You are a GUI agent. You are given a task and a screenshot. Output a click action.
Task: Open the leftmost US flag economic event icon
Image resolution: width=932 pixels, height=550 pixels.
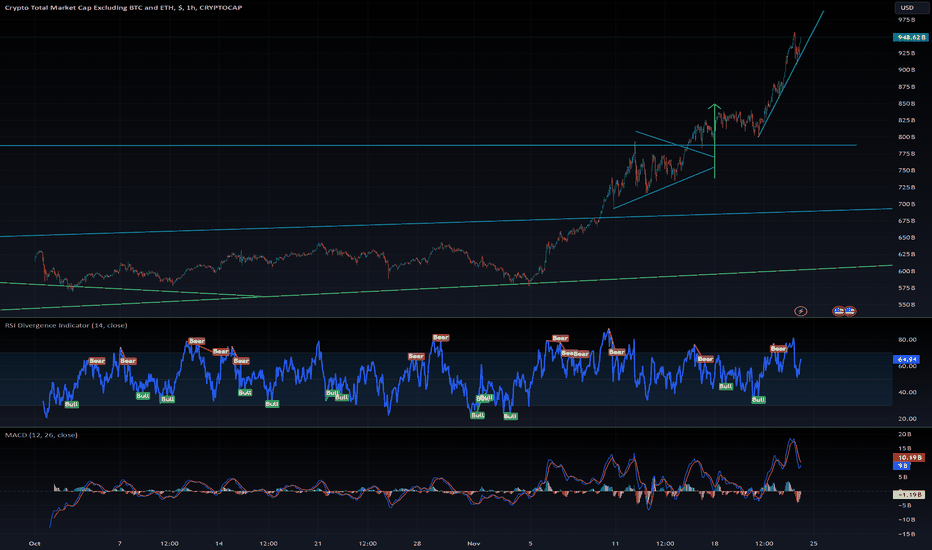(839, 310)
